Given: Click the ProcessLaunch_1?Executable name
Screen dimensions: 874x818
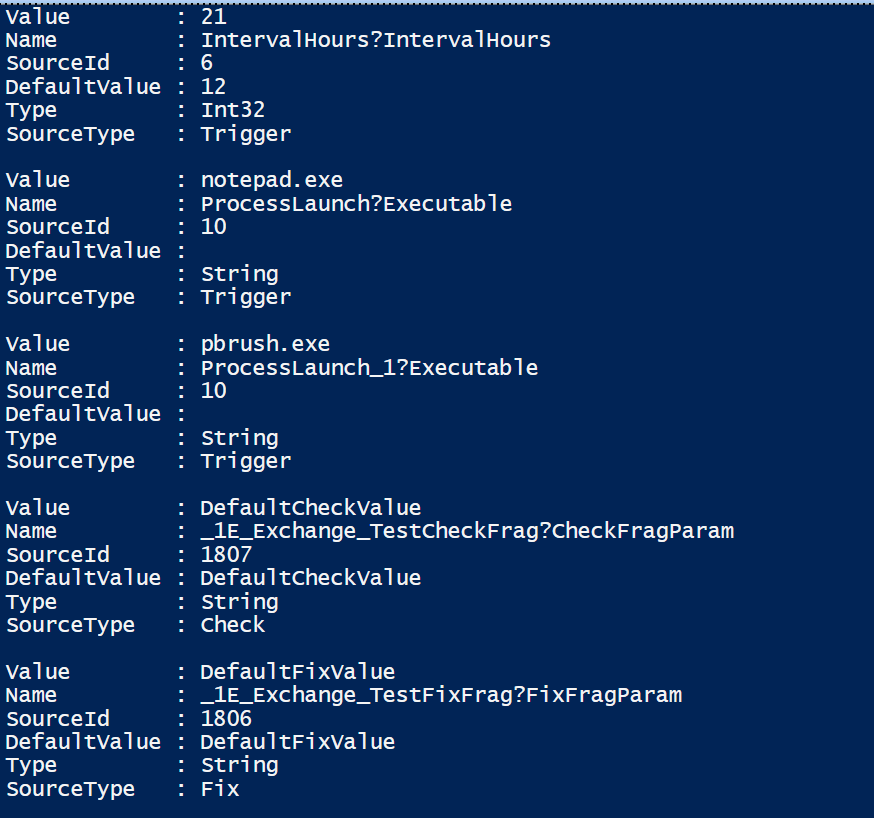Looking at the screenshot, I should 369,367.
